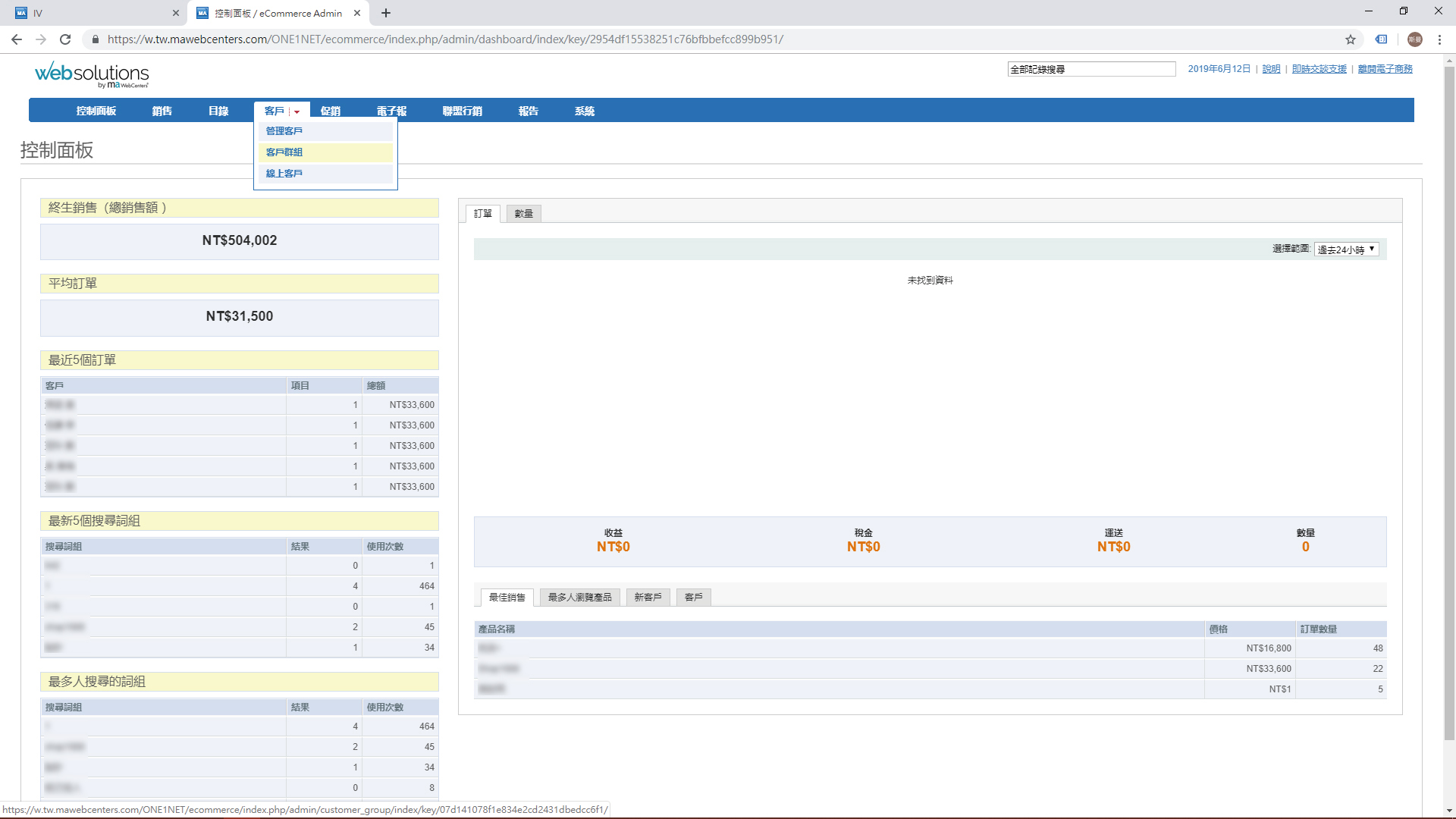The width and height of the screenshot is (1456, 819).
Task: Open the 即時交談支援 link
Action: point(1319,69)
